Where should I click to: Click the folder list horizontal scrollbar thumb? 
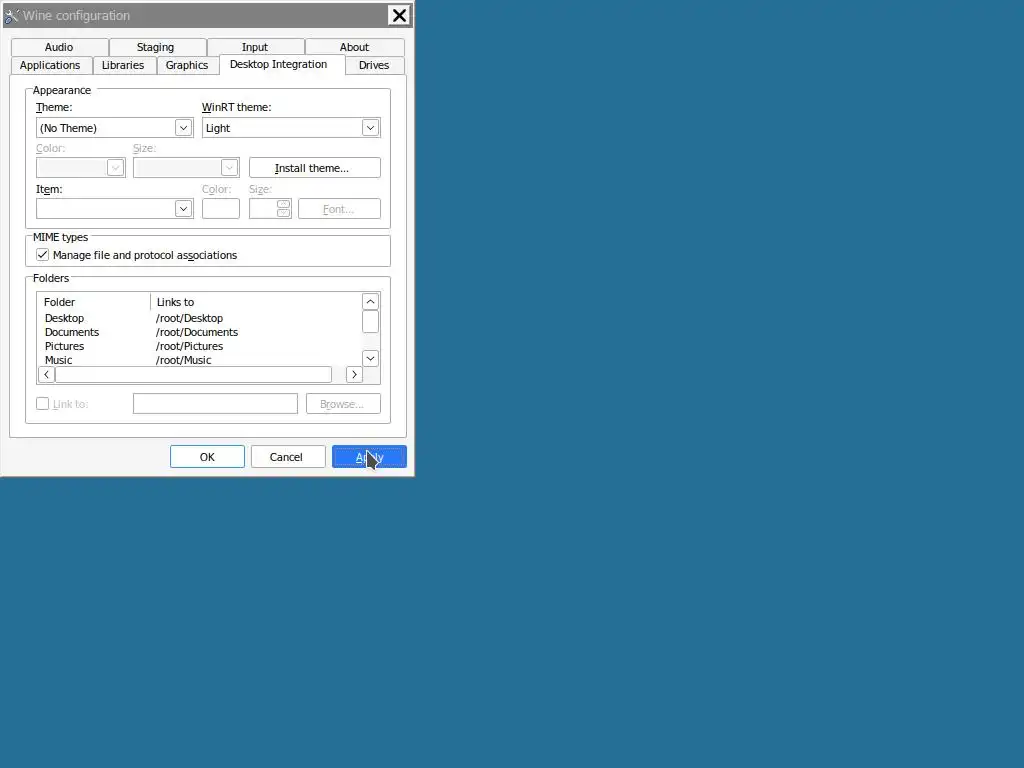tap(193, 375)
